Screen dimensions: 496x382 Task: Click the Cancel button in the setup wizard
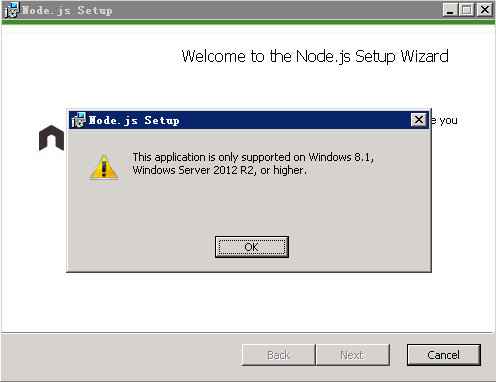(x=443, y=355)
